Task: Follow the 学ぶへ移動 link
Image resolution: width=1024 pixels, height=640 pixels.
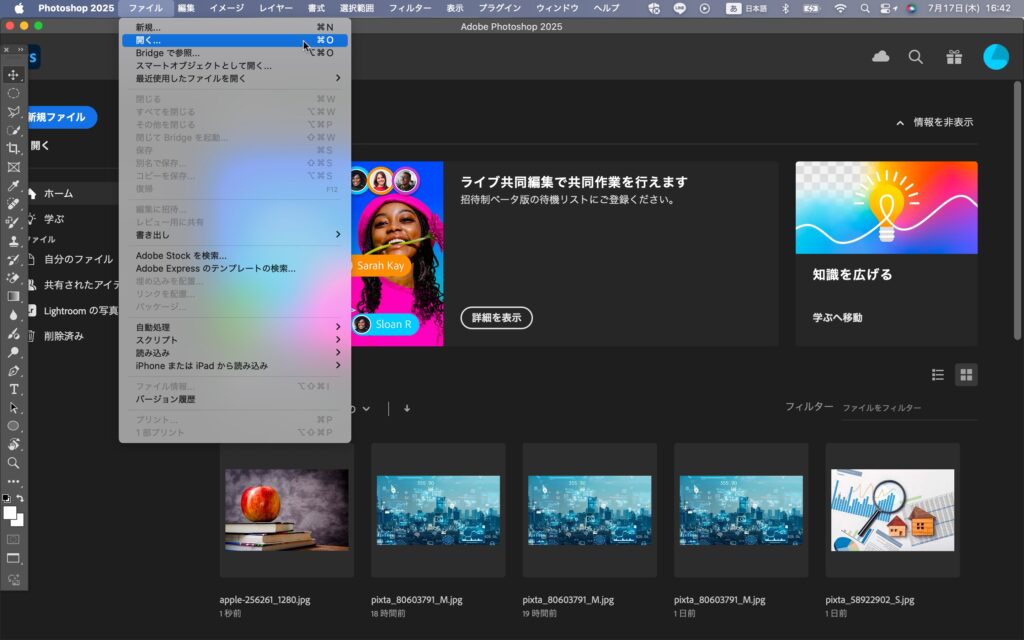Action: pyautogui.click(x=837, y=317)
